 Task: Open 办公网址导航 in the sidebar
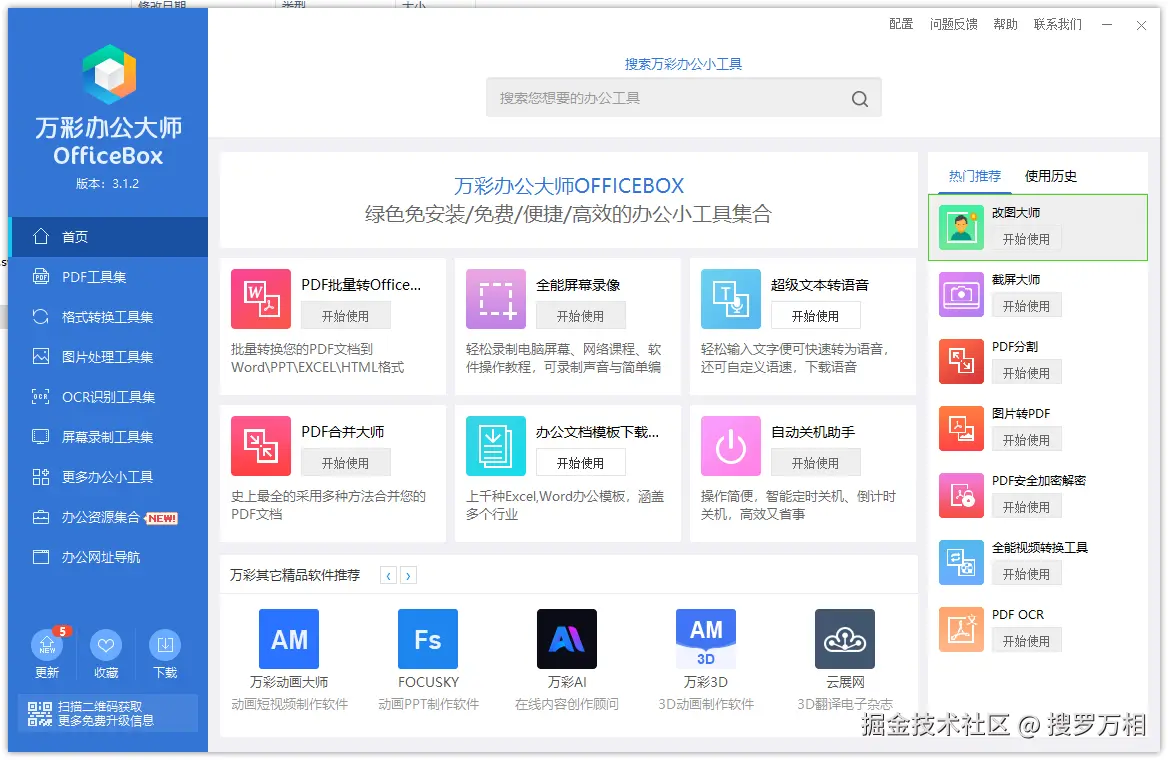109,557
